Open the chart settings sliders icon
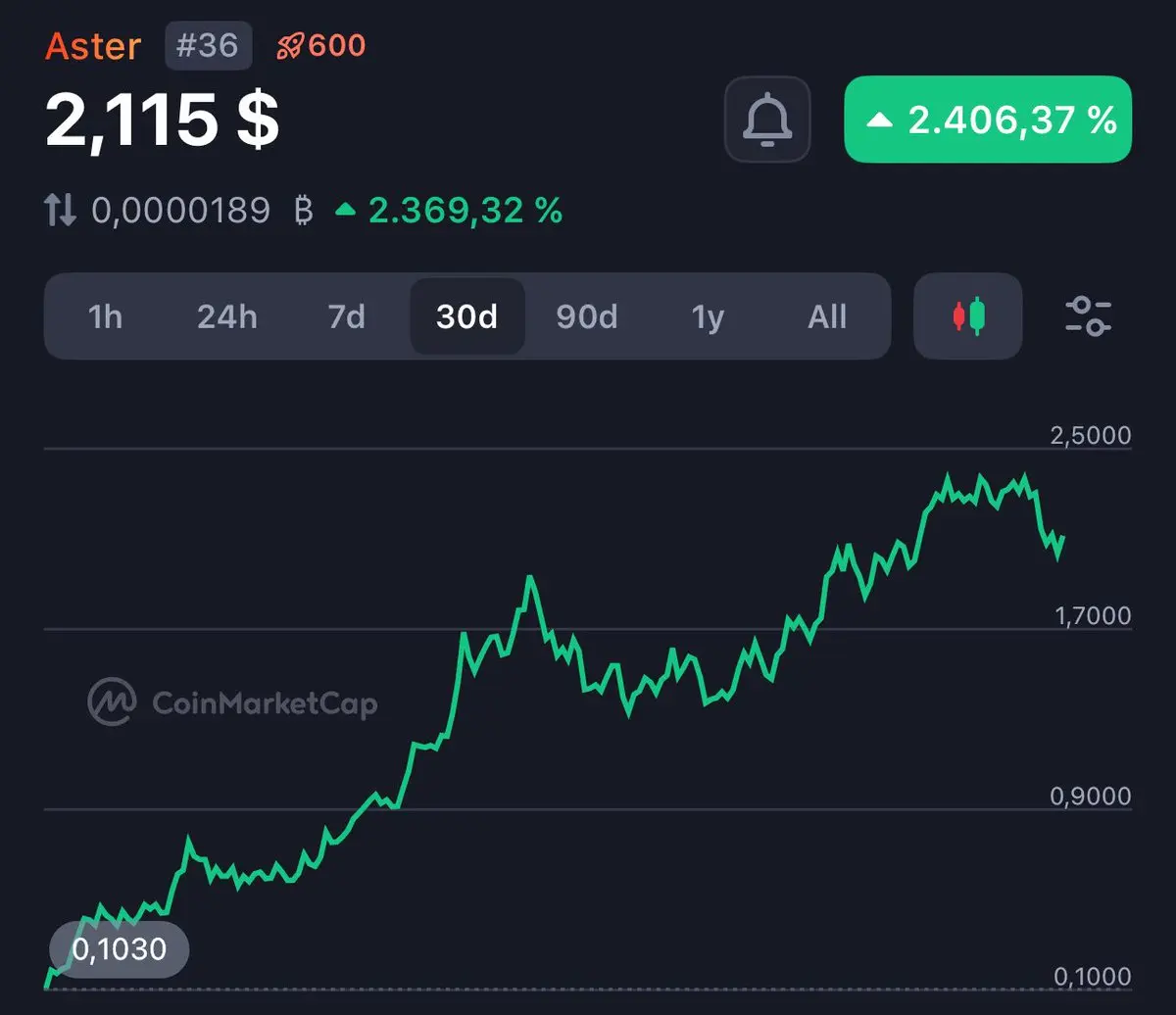The image size is (1176, 1015). [x=1088, y=316]
